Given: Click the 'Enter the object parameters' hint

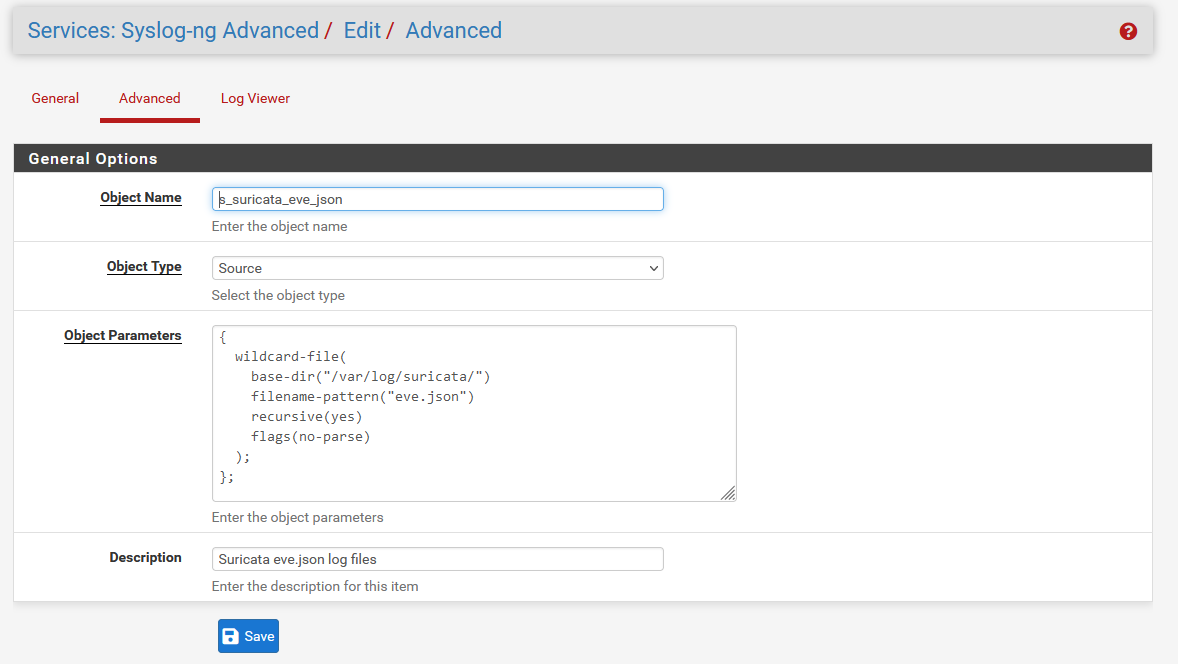Looking at the screenshot, I should [298, 518].
